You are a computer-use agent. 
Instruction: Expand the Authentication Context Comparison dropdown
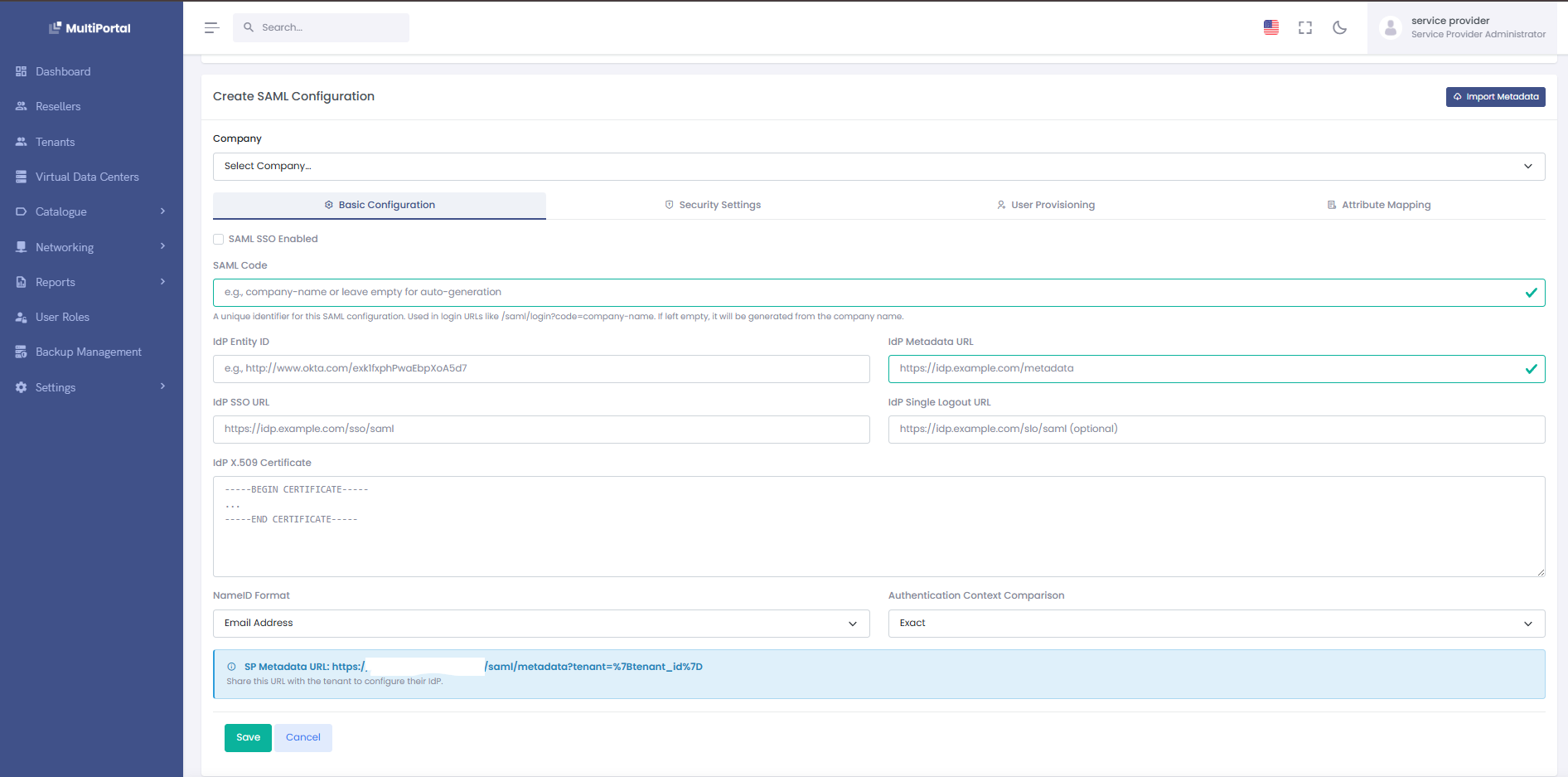(x=1216, y=623)
